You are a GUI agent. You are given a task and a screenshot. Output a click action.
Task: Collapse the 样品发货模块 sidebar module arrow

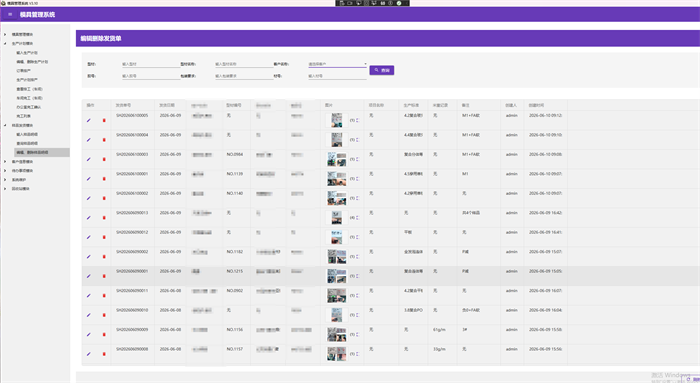click(x=5, y=125)
